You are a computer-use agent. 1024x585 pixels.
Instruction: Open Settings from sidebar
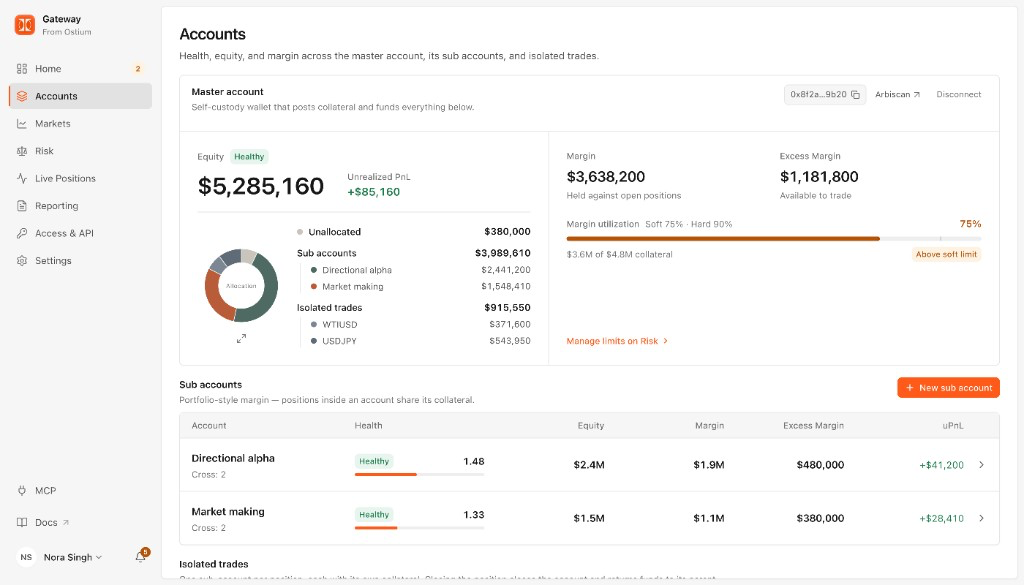(80, 261)
